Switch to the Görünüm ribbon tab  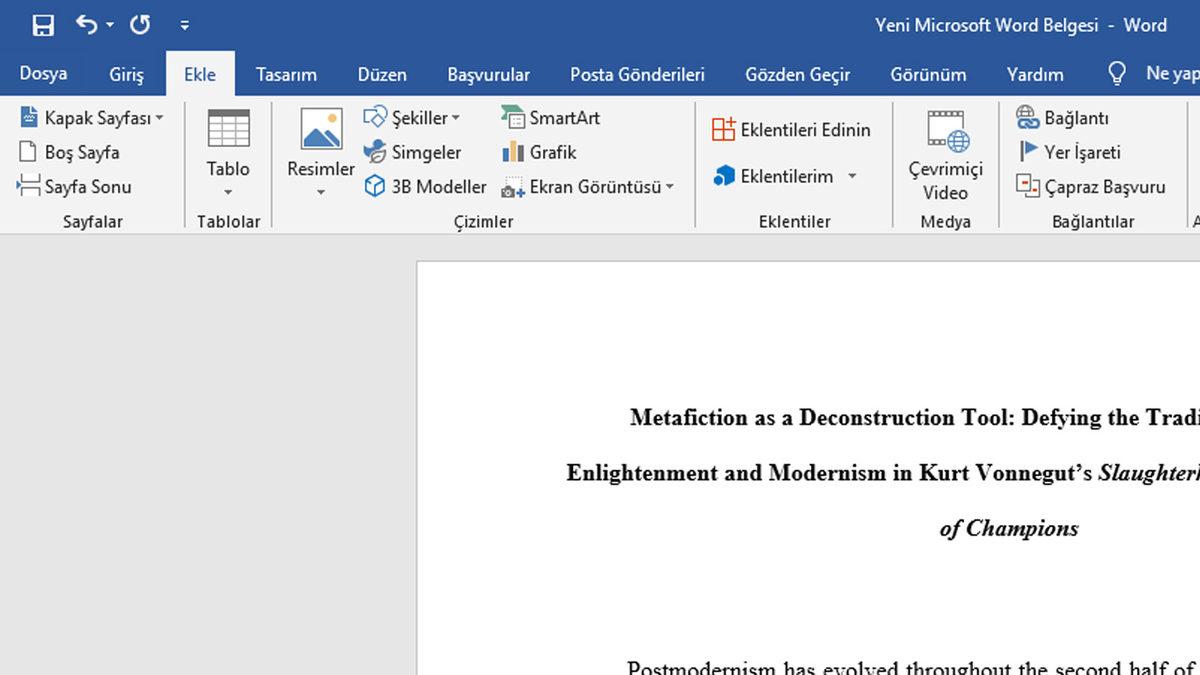930,74
